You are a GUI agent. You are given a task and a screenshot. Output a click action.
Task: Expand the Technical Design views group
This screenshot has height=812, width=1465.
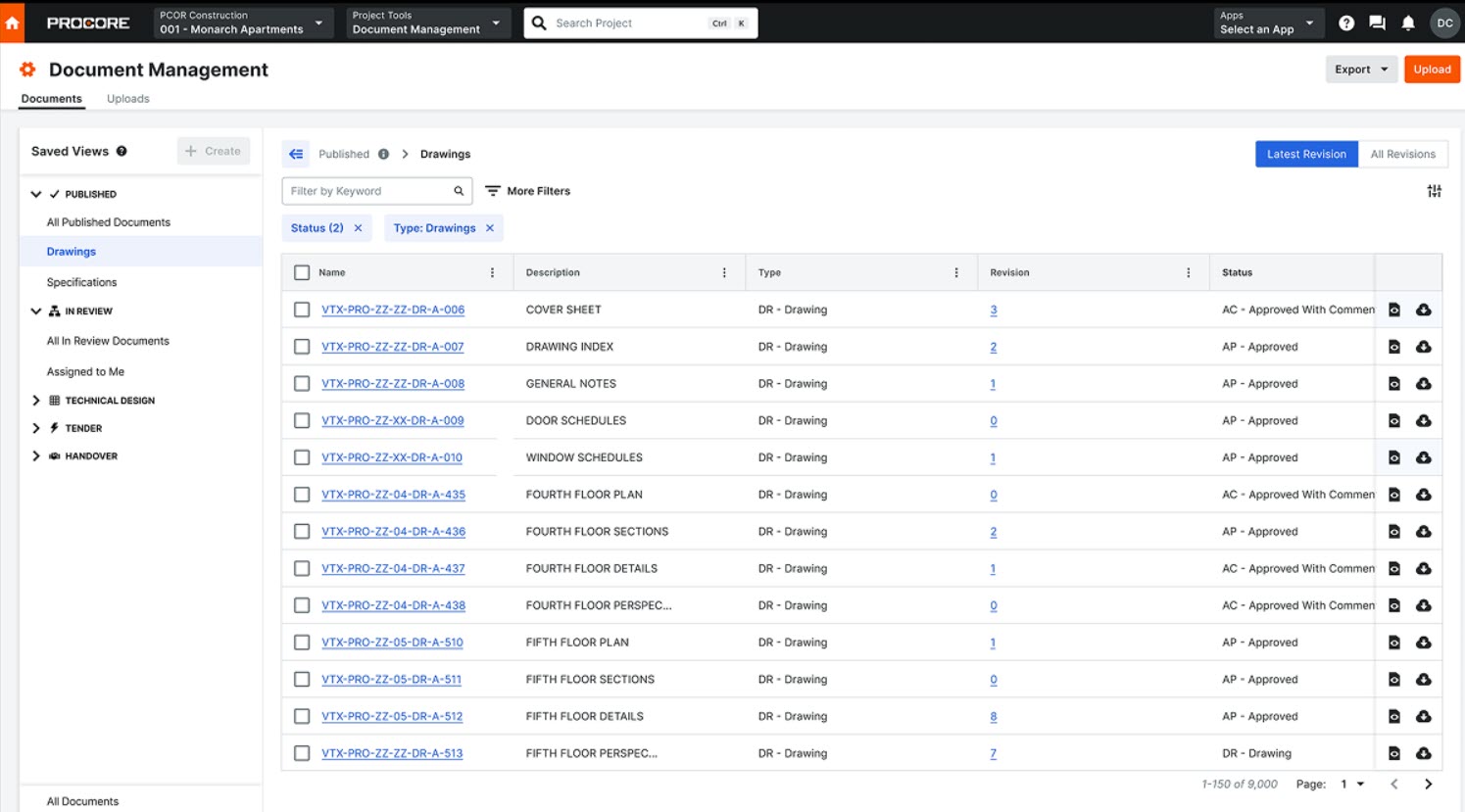tap(36, 401)
